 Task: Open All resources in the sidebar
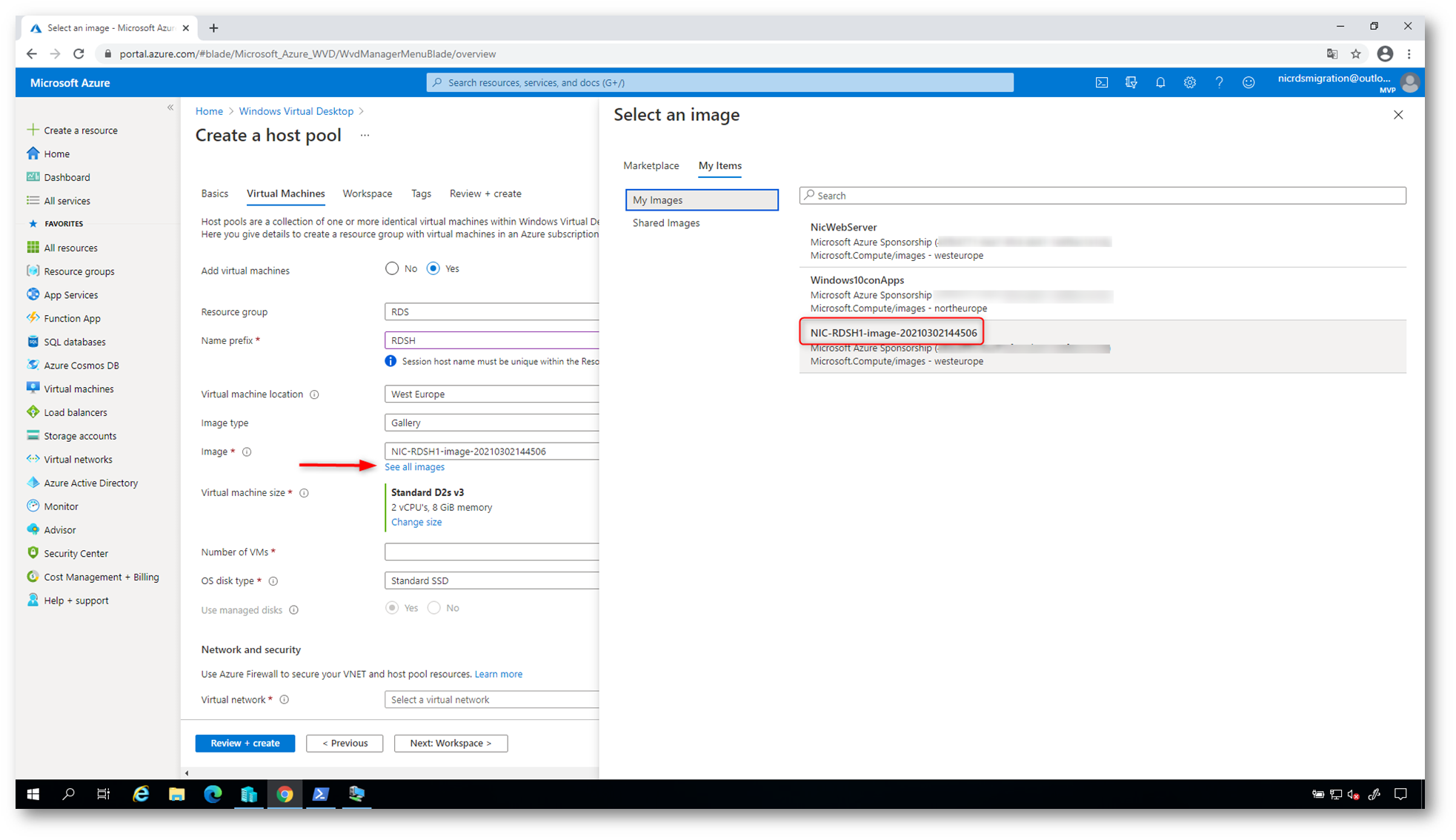70,248
